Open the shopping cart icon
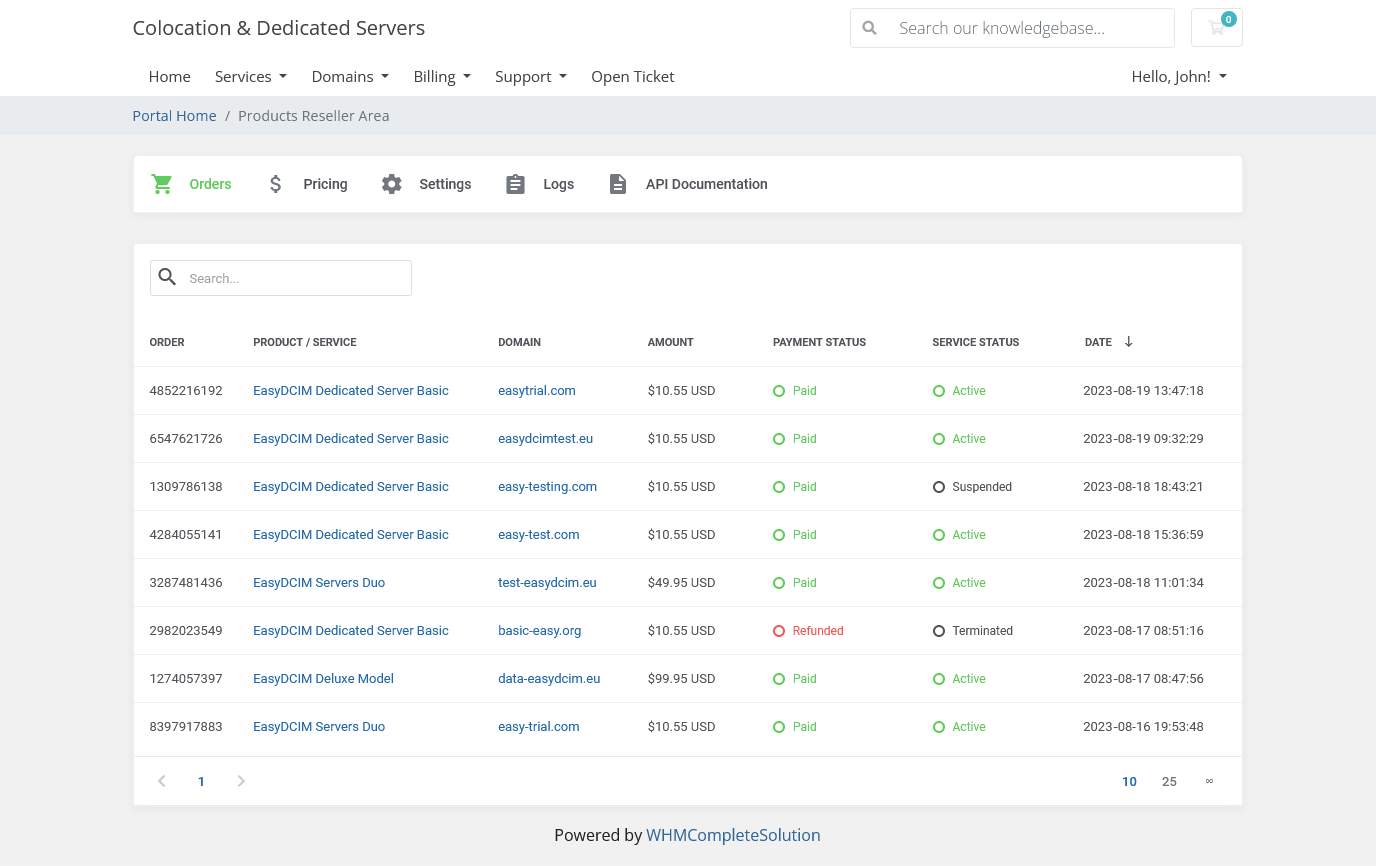The width and height of the screenshot is (1376, 866). [1216, 28]
